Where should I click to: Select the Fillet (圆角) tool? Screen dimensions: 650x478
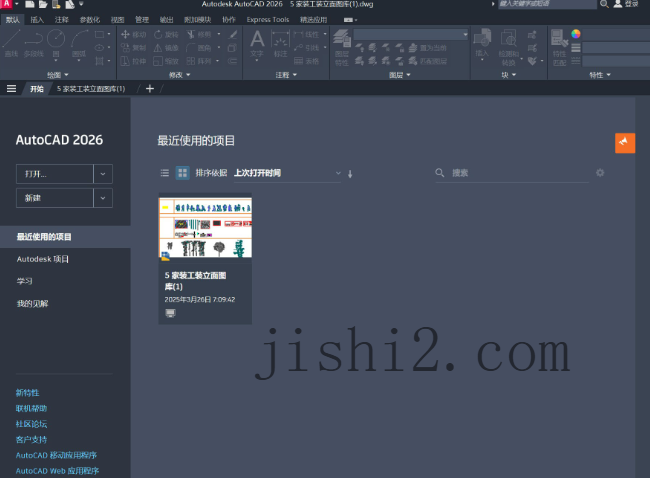(199, 48)
